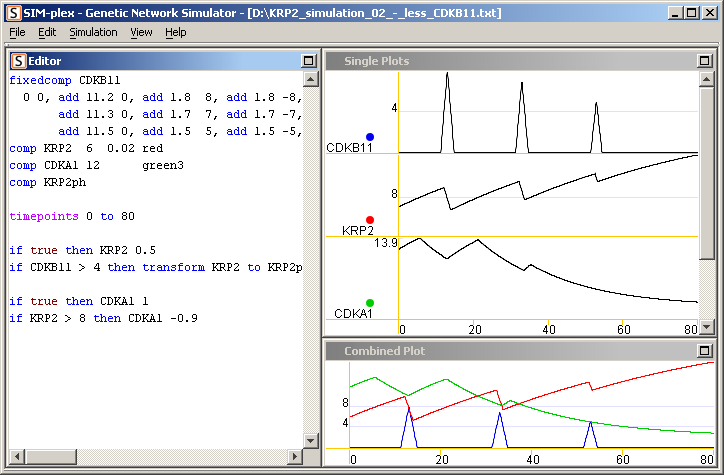Click the red KRP2 plot marker
Image resolution: width=724 pixels, height=475 pixels.
pos(370,220)
